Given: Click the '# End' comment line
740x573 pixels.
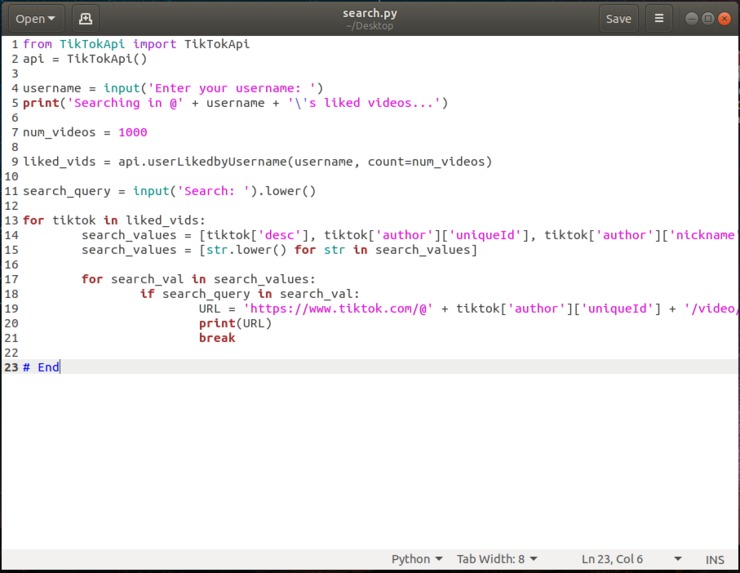Looking at the screenshot, I should click(41, 367).
